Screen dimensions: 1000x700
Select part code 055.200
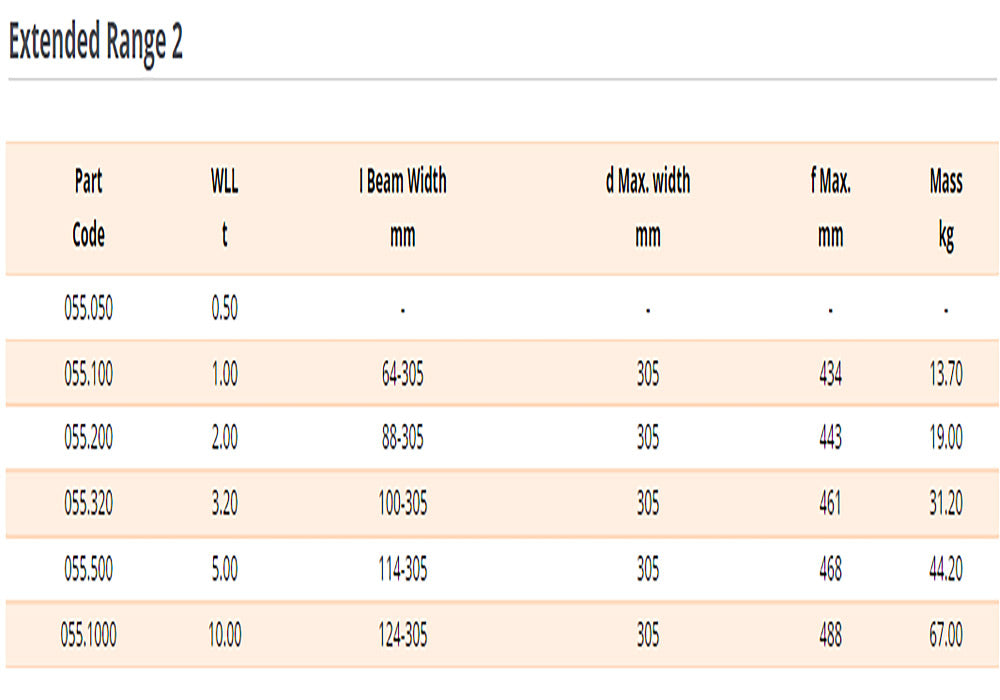[88, 438]
